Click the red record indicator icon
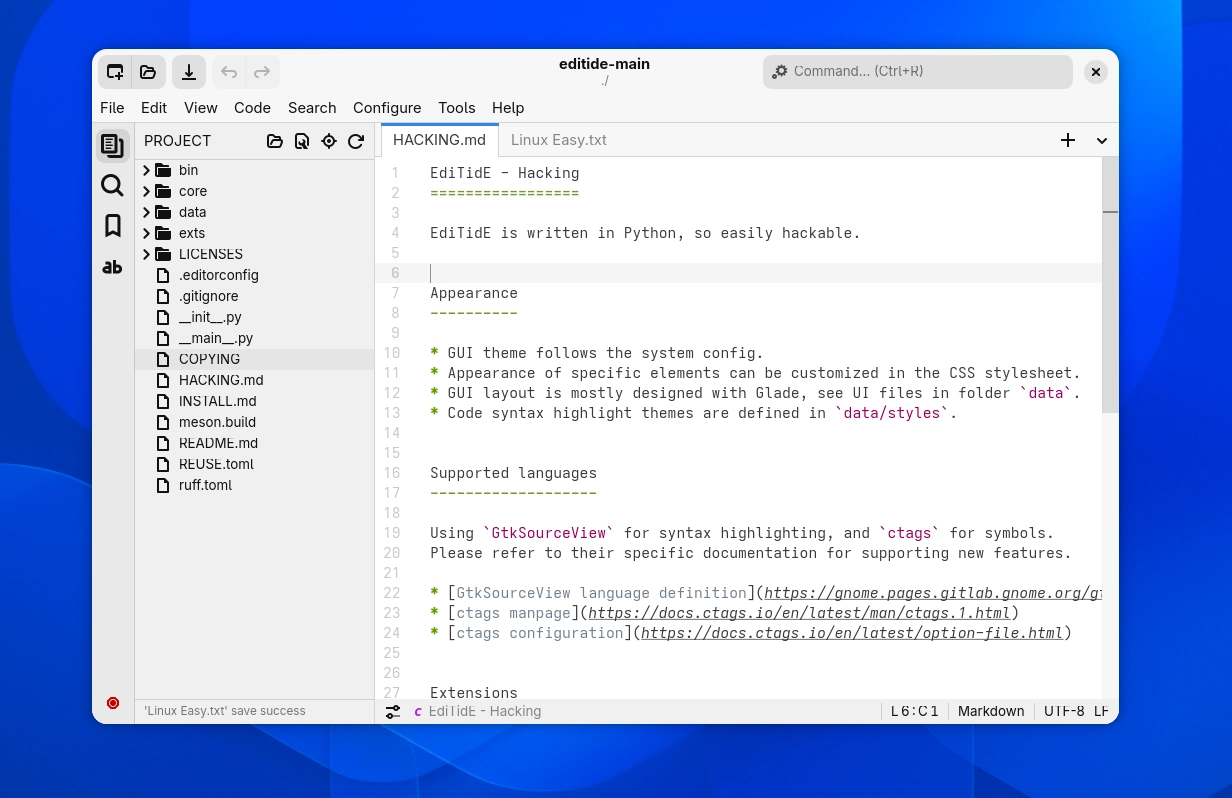 click(113, 703)
